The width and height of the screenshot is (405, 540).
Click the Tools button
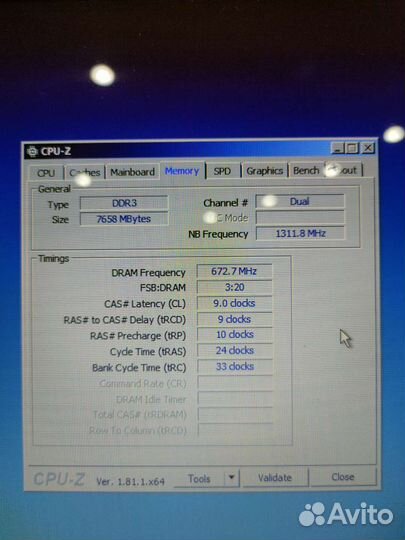[x=199, y=479]
